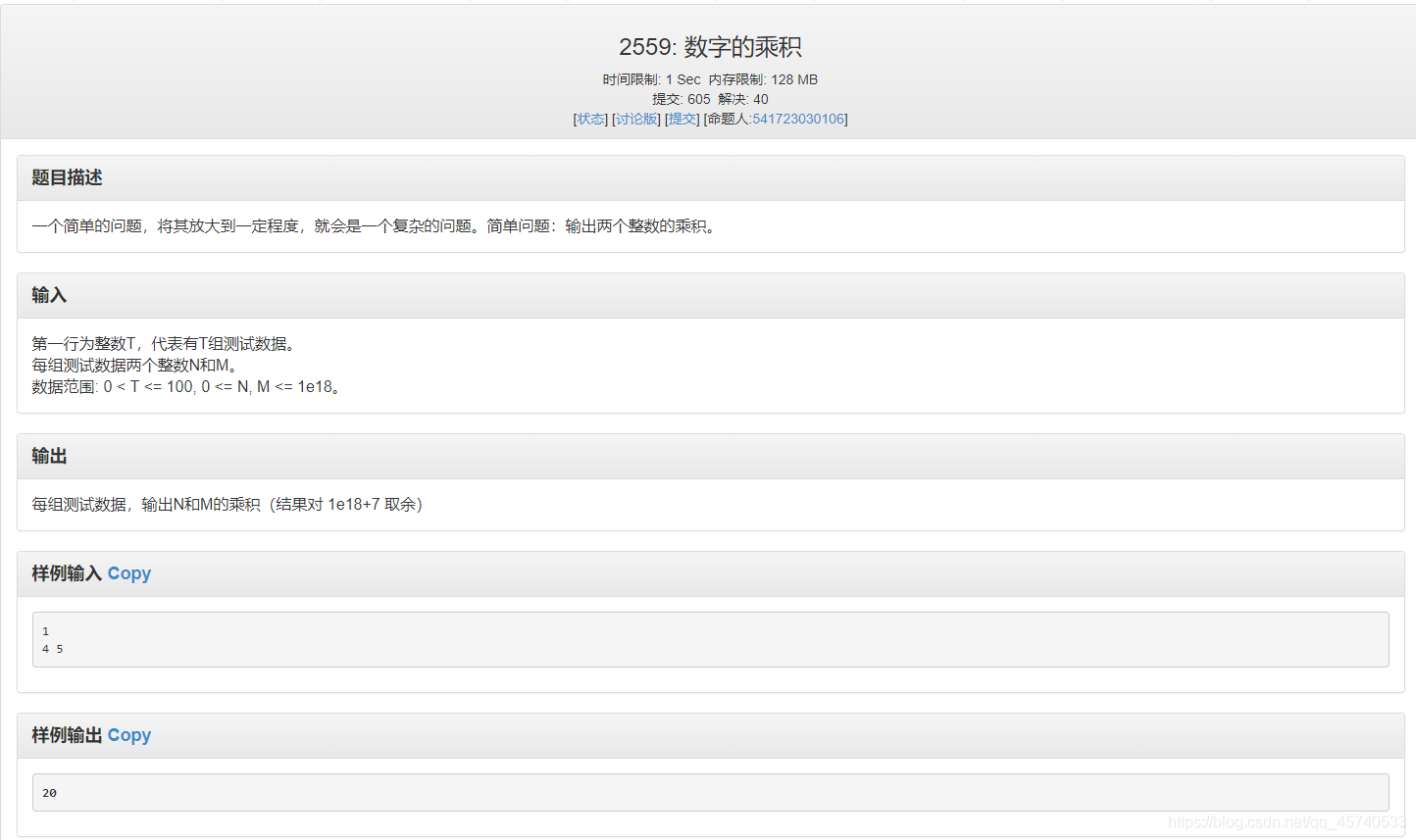Screen dimensions: 1416x840
Task: Open author profile 541723030106
Action: click(798, 119)
